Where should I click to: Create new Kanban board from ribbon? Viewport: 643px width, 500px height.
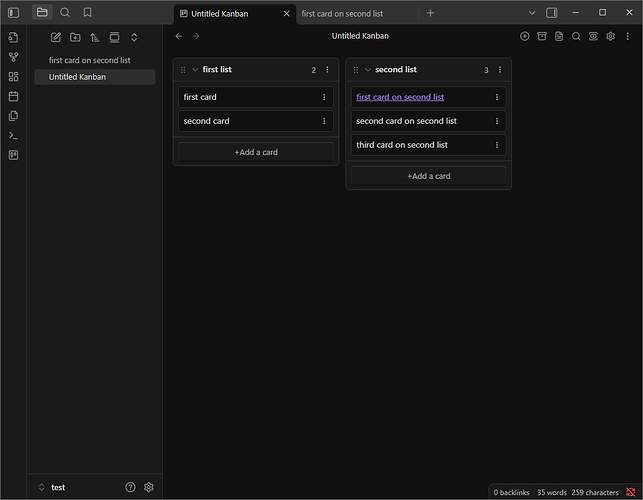14,155
